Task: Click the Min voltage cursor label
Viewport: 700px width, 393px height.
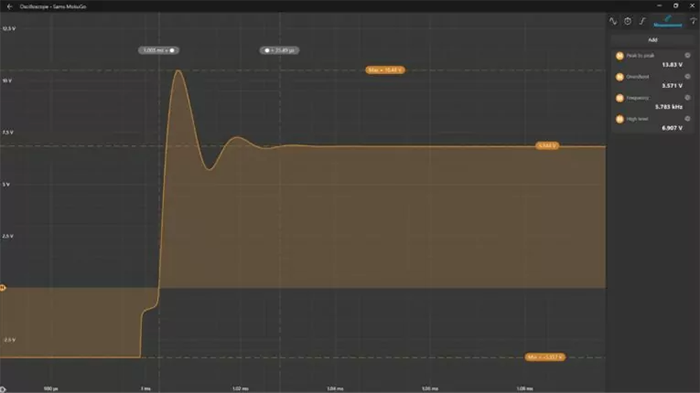Action: (545, 357)
